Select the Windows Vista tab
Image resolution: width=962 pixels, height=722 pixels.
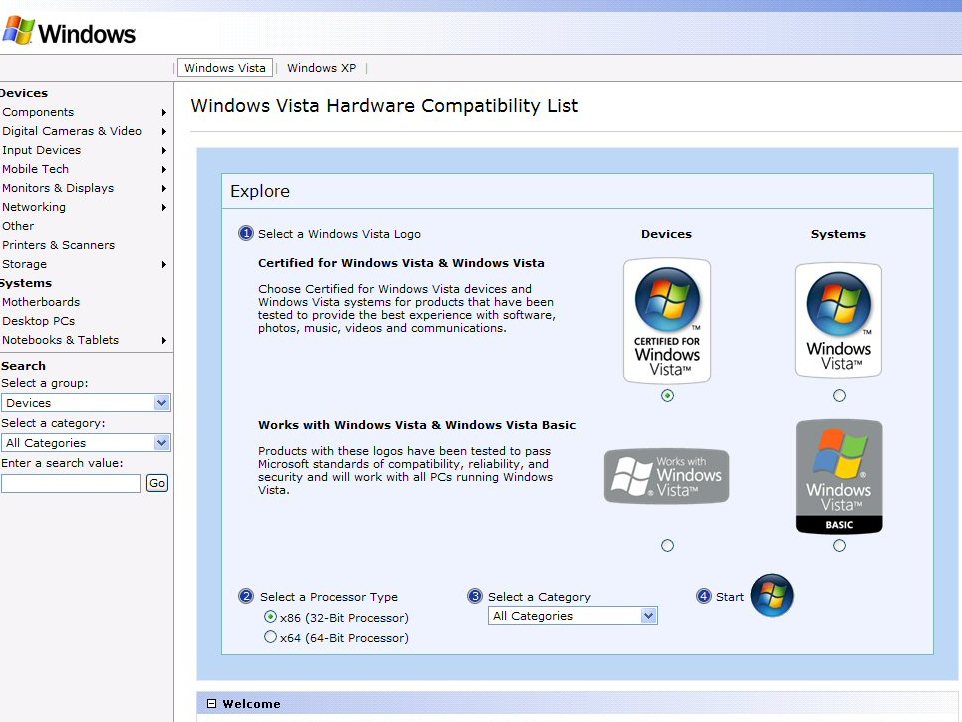(x=224, y=67)
